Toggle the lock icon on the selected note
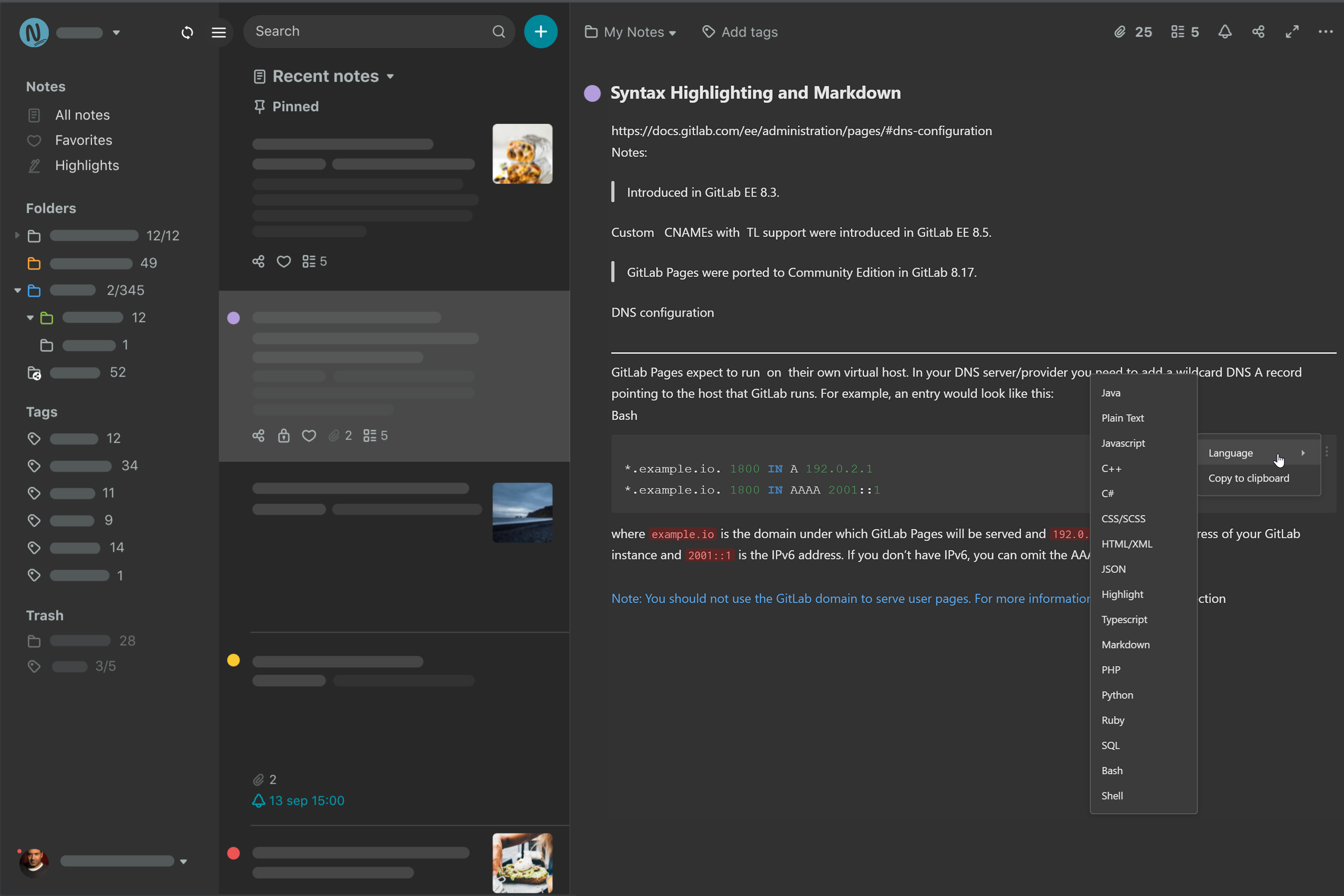 (283, 435)
